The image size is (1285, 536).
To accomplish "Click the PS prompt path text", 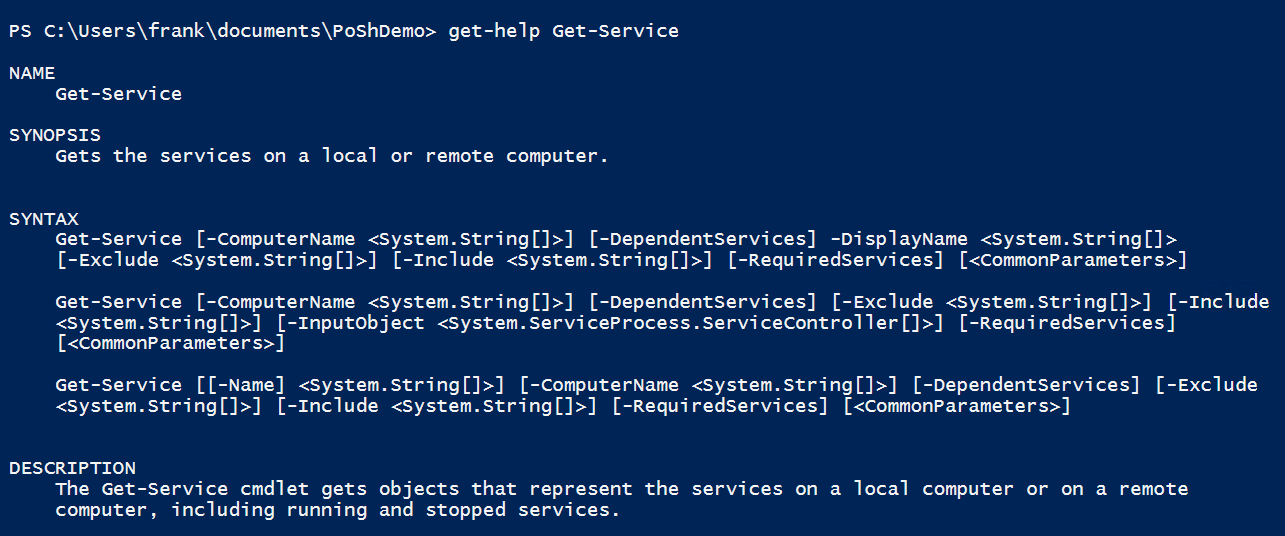I will coord(222,31).
